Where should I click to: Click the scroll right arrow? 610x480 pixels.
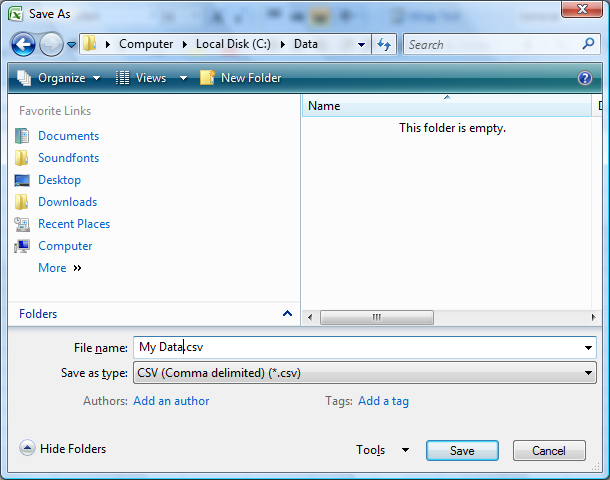(593, 317)
